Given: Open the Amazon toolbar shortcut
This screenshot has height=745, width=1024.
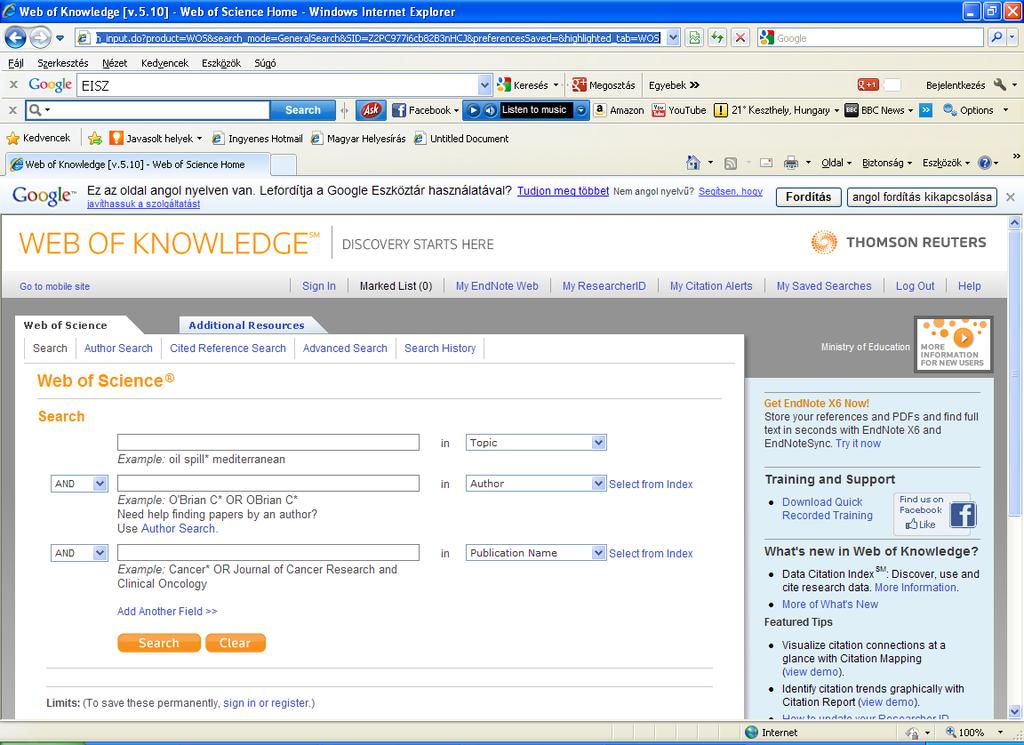Looking at the screenshot, I should click(618, 110).
